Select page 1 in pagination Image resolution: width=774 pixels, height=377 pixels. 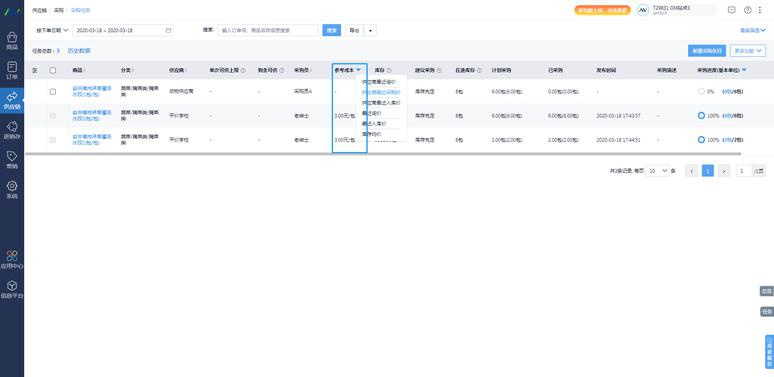(x=707, y=171)
